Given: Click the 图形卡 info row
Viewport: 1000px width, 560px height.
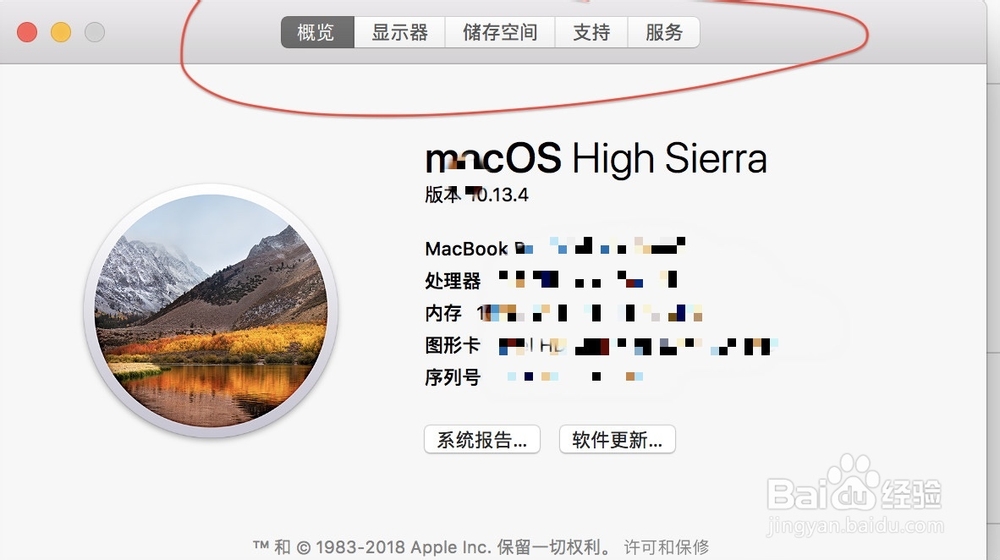Looking at the screenshot, I should 599,346.
